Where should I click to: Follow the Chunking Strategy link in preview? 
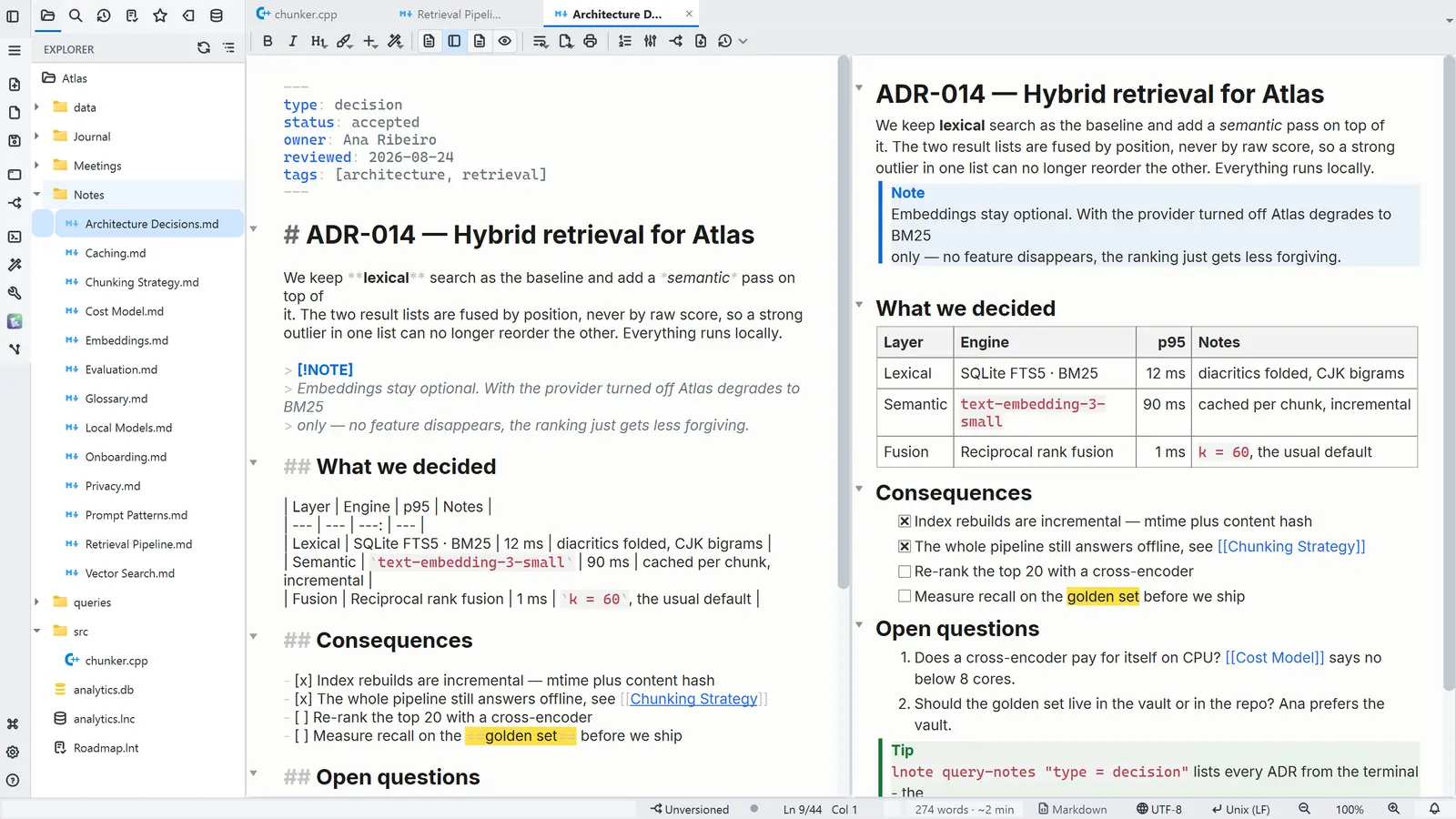click(1291, 547)
